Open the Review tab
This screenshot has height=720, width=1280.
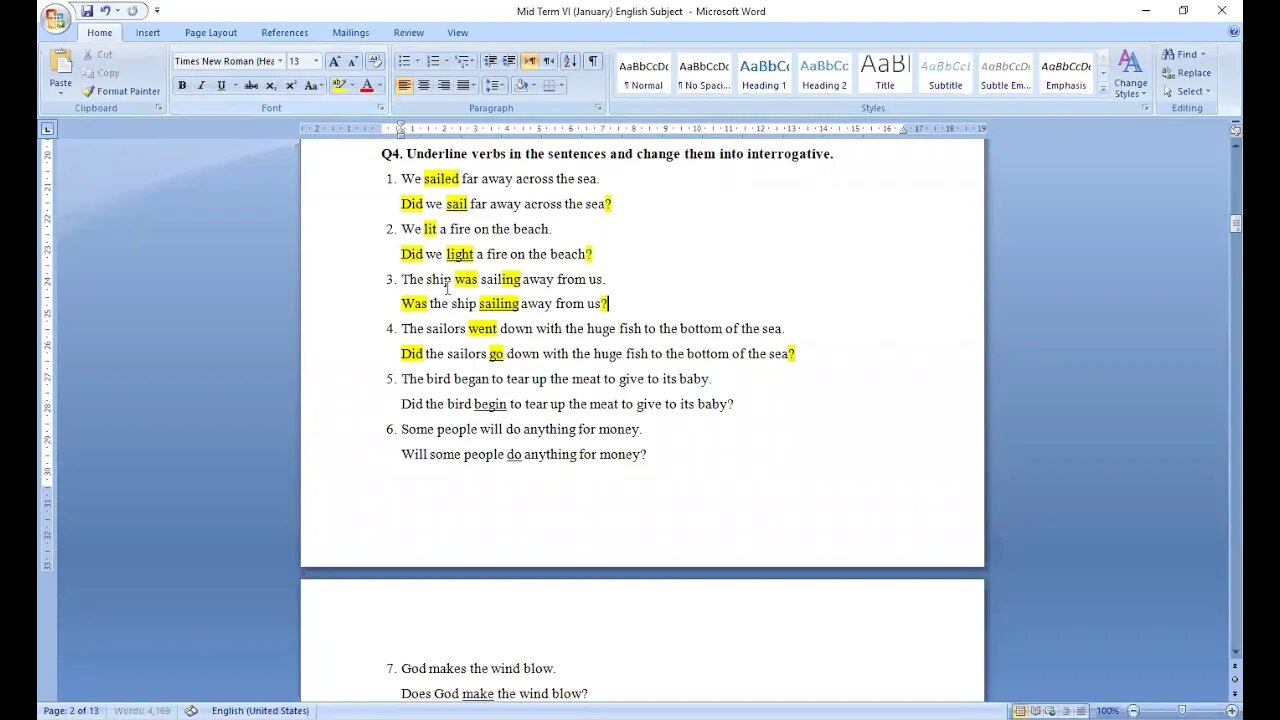[x=409, y=33]
